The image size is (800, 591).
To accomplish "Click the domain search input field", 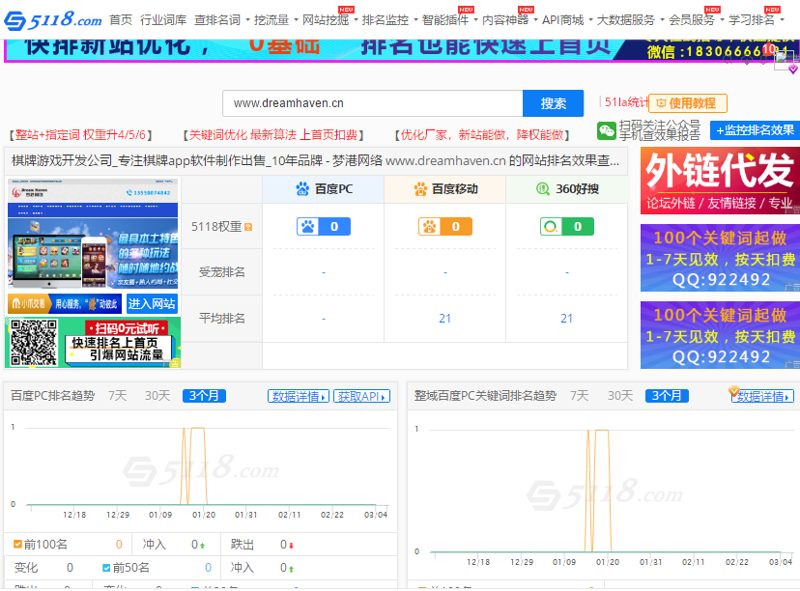I will [x=373, y=104].
